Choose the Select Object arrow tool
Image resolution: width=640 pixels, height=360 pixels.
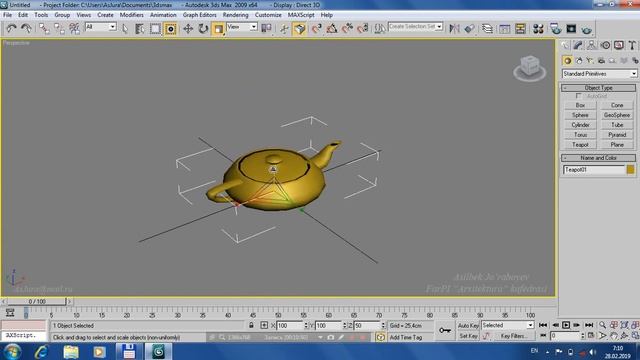point(125,29)
